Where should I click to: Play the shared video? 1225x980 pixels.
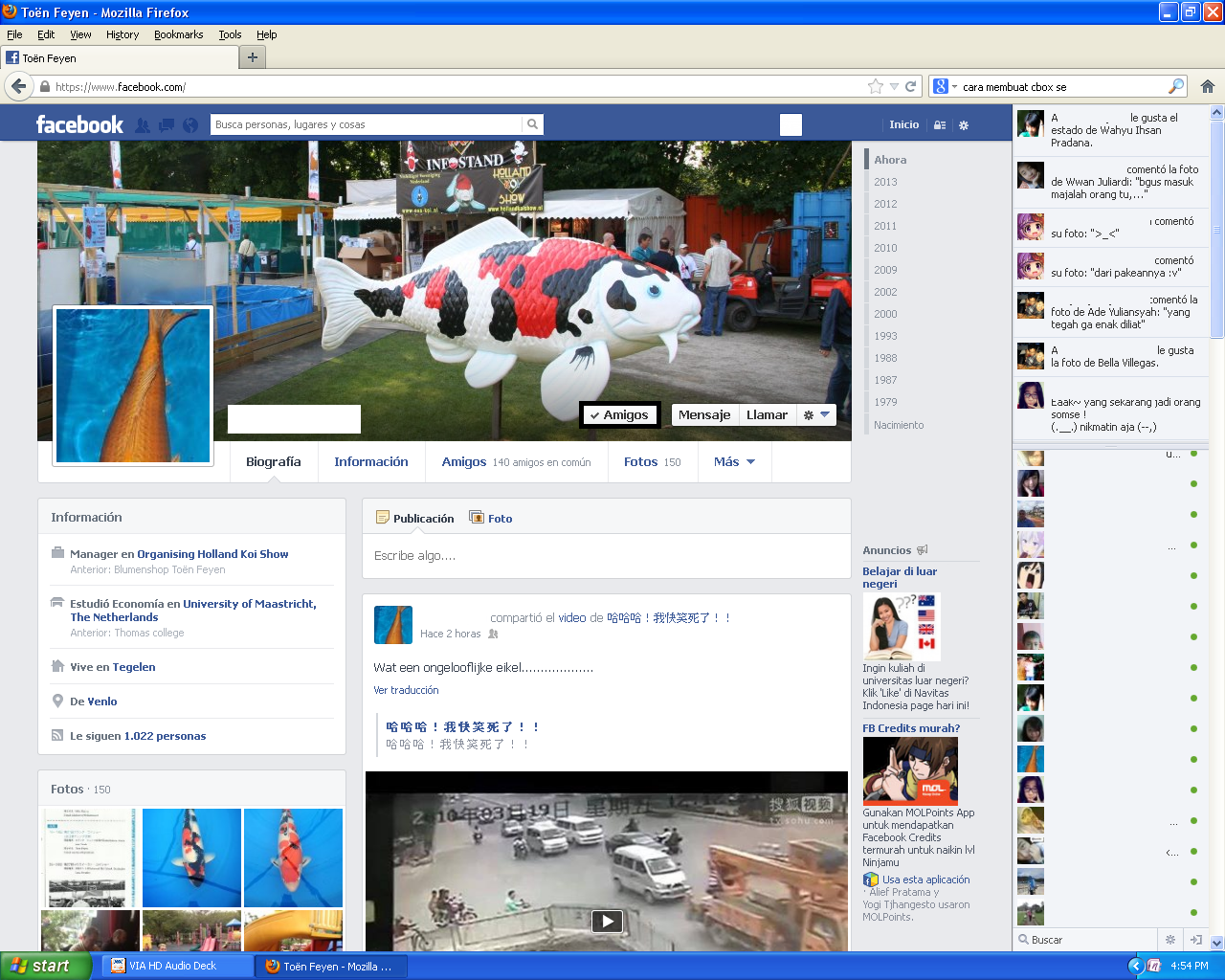tap(607, 922)
